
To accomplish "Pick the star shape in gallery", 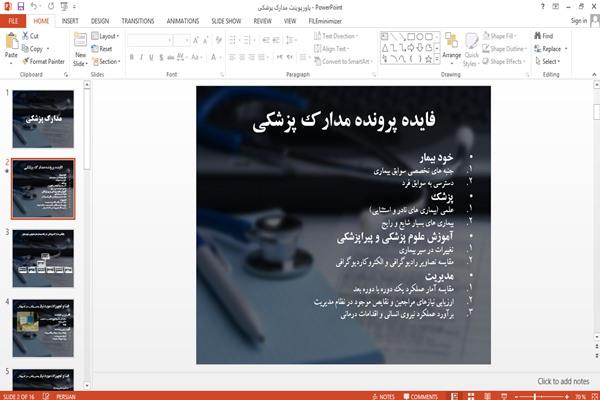I will 429,59.
